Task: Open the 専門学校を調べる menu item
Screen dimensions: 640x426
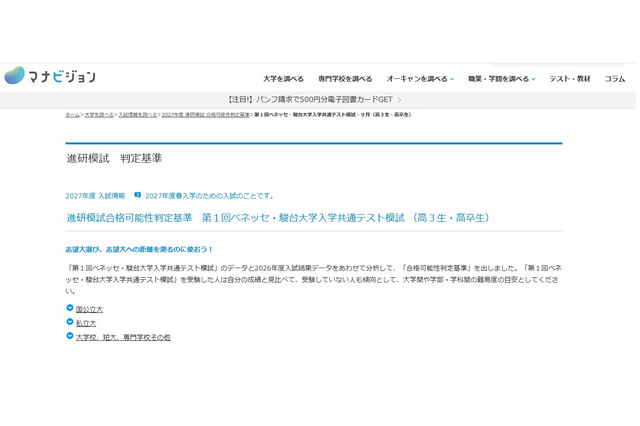Action: click(x=345, y=79)
